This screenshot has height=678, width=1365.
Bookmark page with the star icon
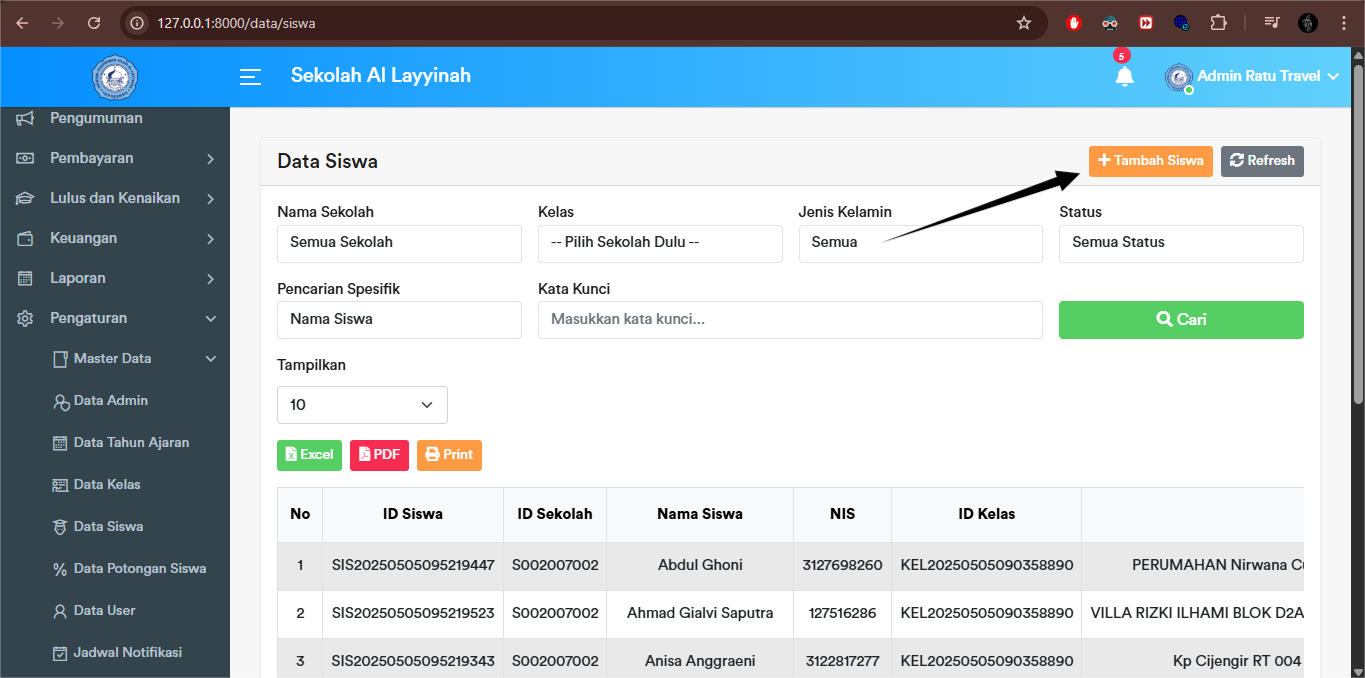click(1023, 23)
